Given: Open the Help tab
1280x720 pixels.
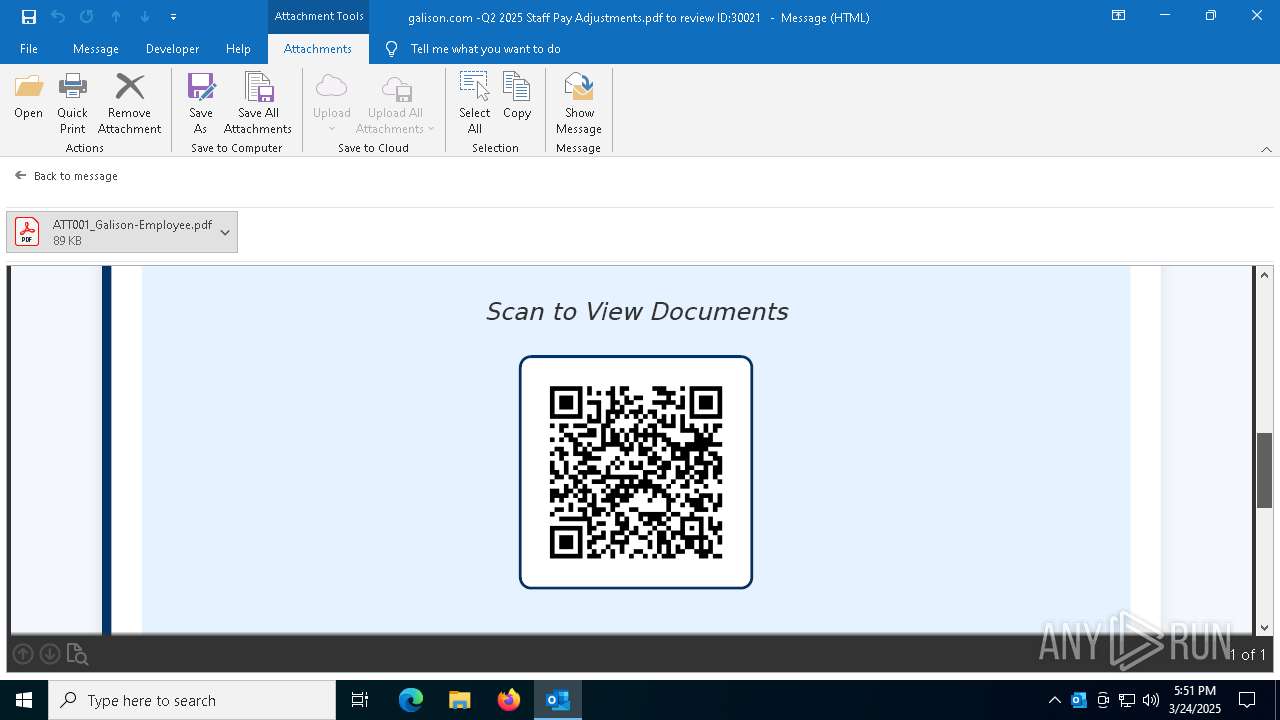Looking at the screenshot, I should (238, 49).
